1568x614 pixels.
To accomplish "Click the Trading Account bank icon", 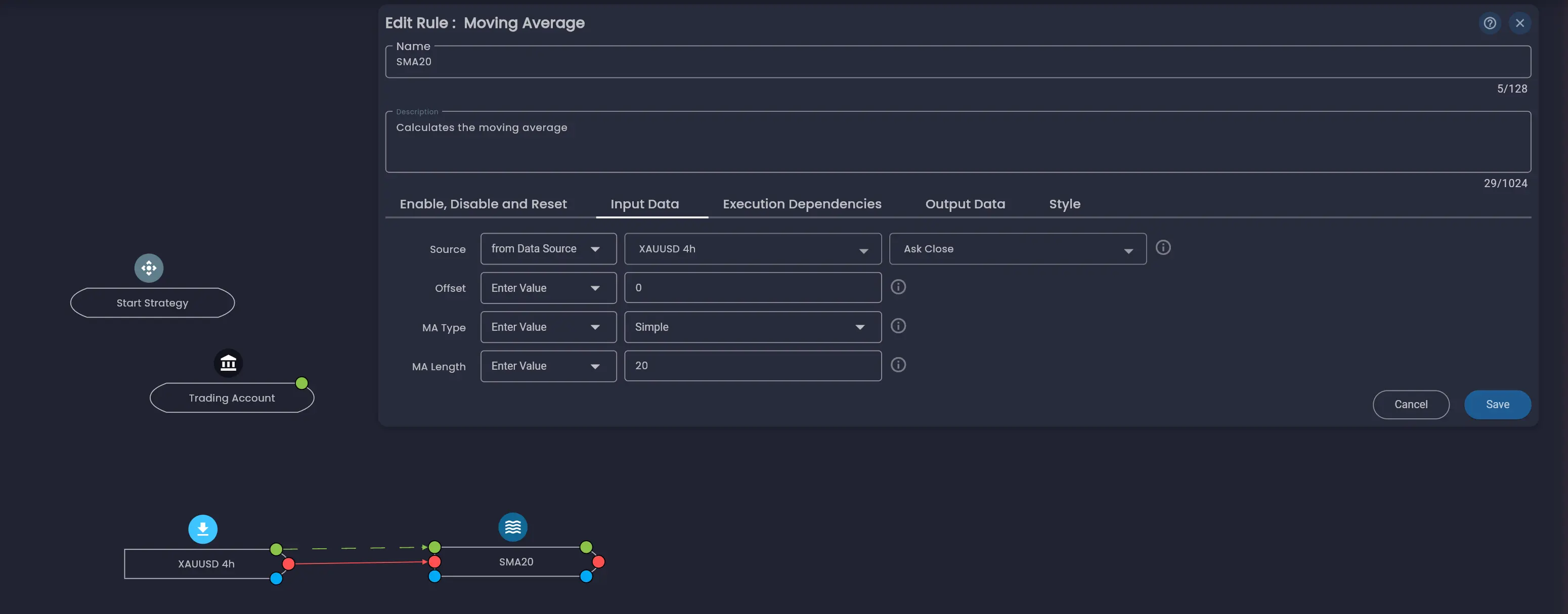I will pyautogui.click(x=228, y=363).
